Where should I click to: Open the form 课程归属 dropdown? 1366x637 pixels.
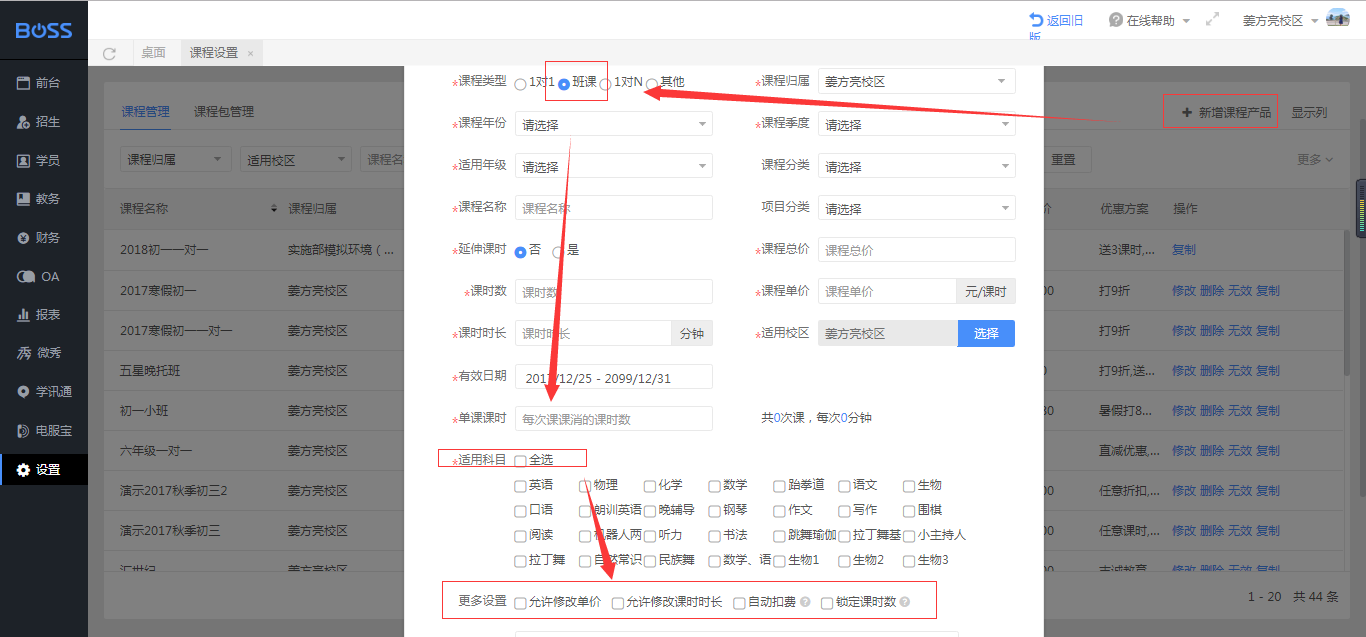916,82
